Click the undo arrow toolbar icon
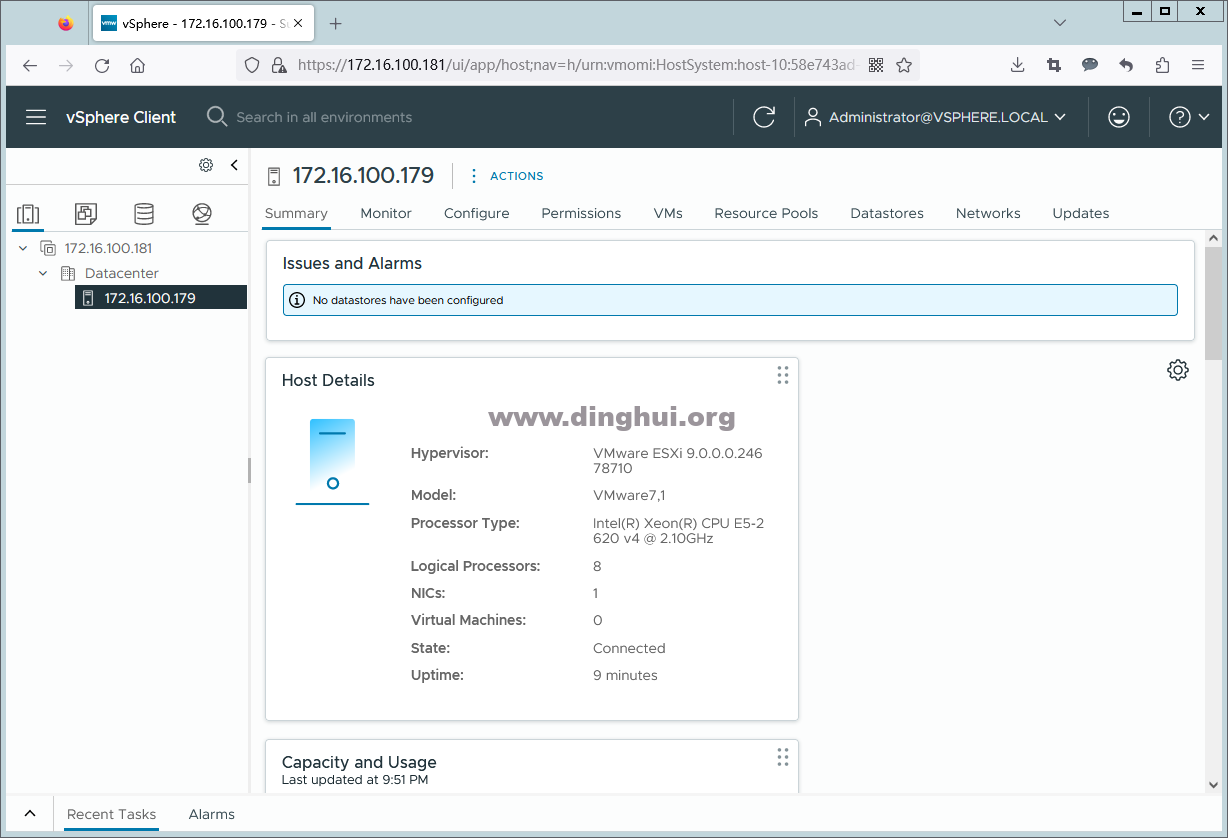 [1126, 65]
